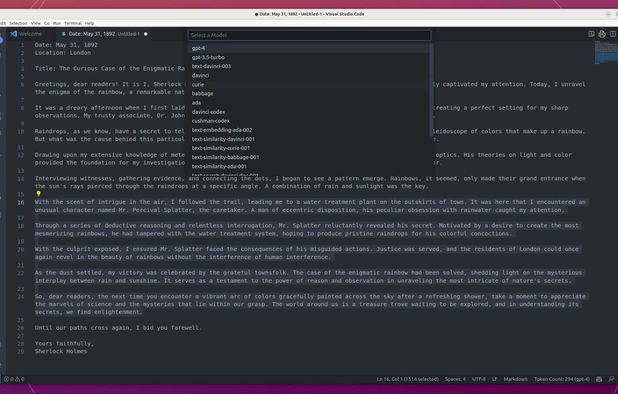Viewport: 618px width, 394px height.
Task: Click Spaces: 4 indentation status
Action: point(455,379)
